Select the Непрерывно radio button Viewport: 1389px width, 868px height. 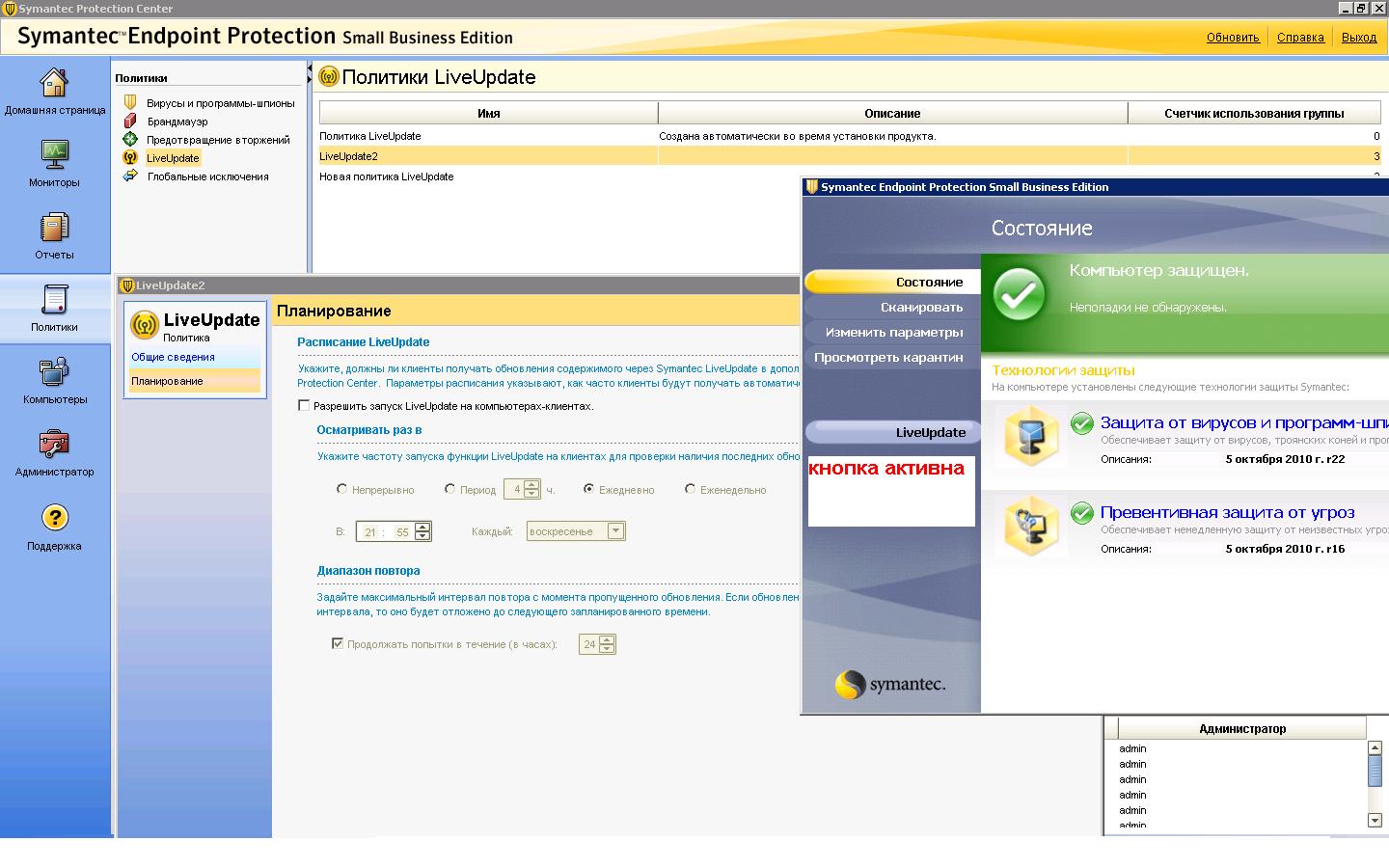click(x=341, y=489)
